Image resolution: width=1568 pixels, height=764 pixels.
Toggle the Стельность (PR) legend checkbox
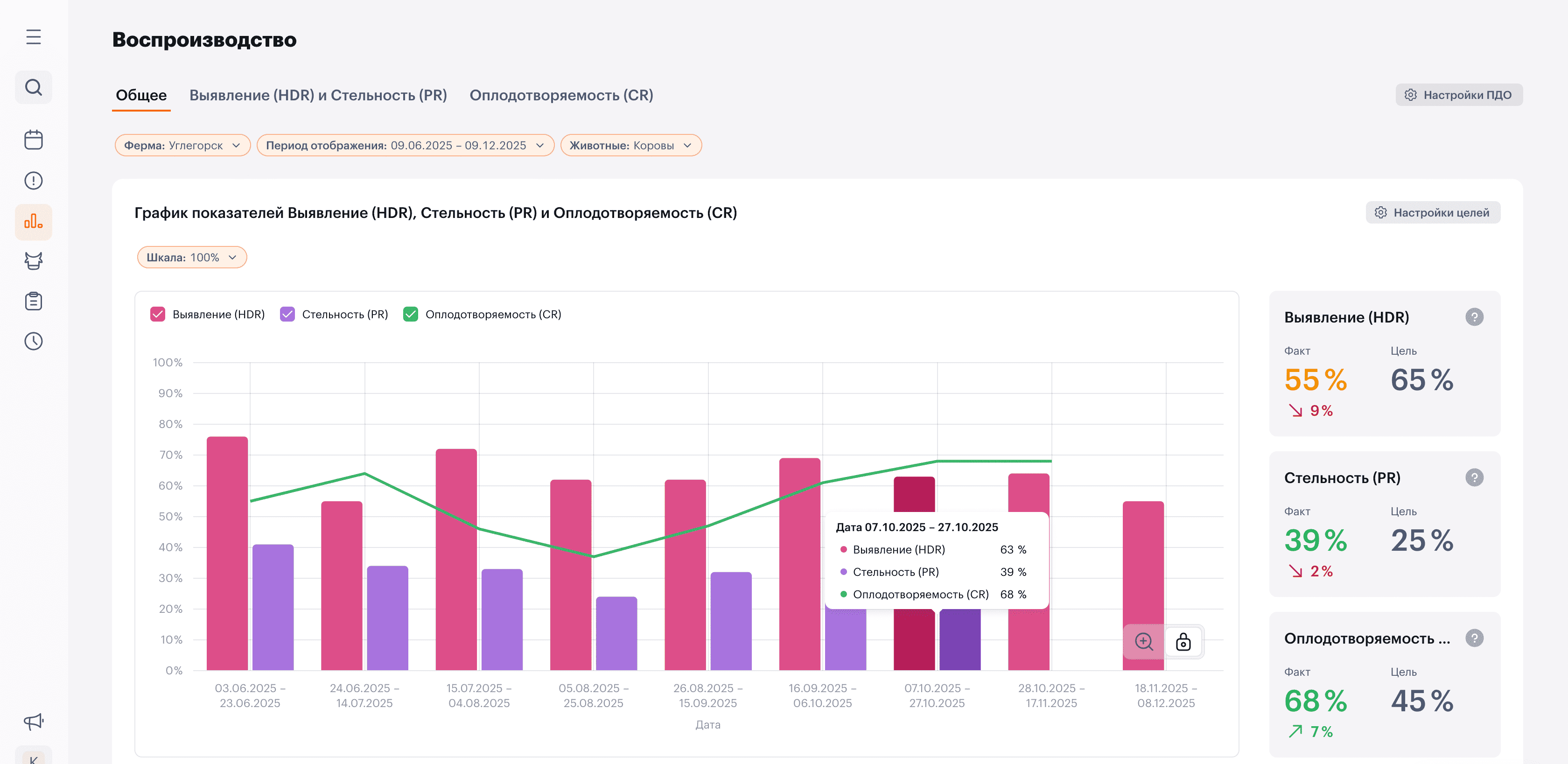click(x=287, y=314)
